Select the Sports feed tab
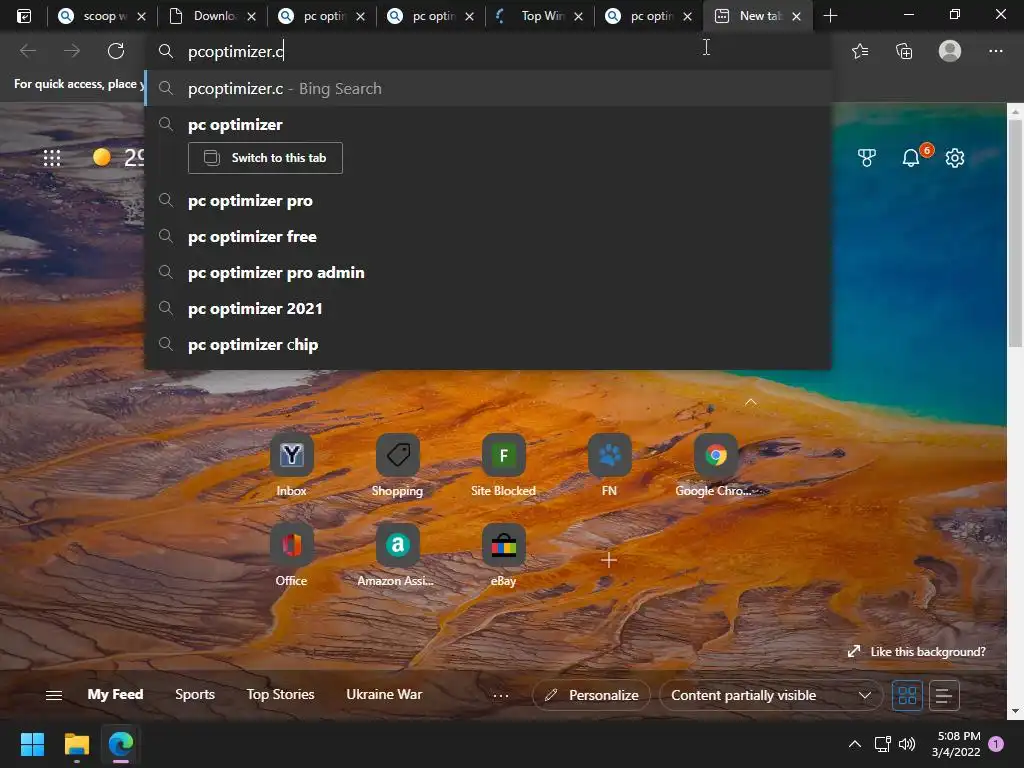 coord(195,694)
